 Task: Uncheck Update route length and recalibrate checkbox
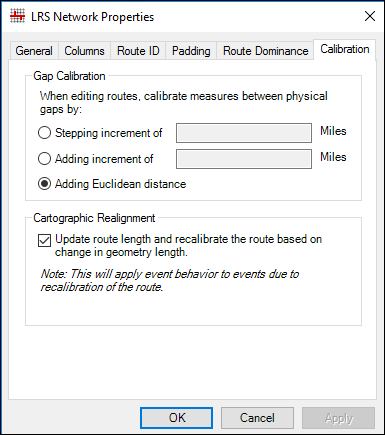(44, 240)
